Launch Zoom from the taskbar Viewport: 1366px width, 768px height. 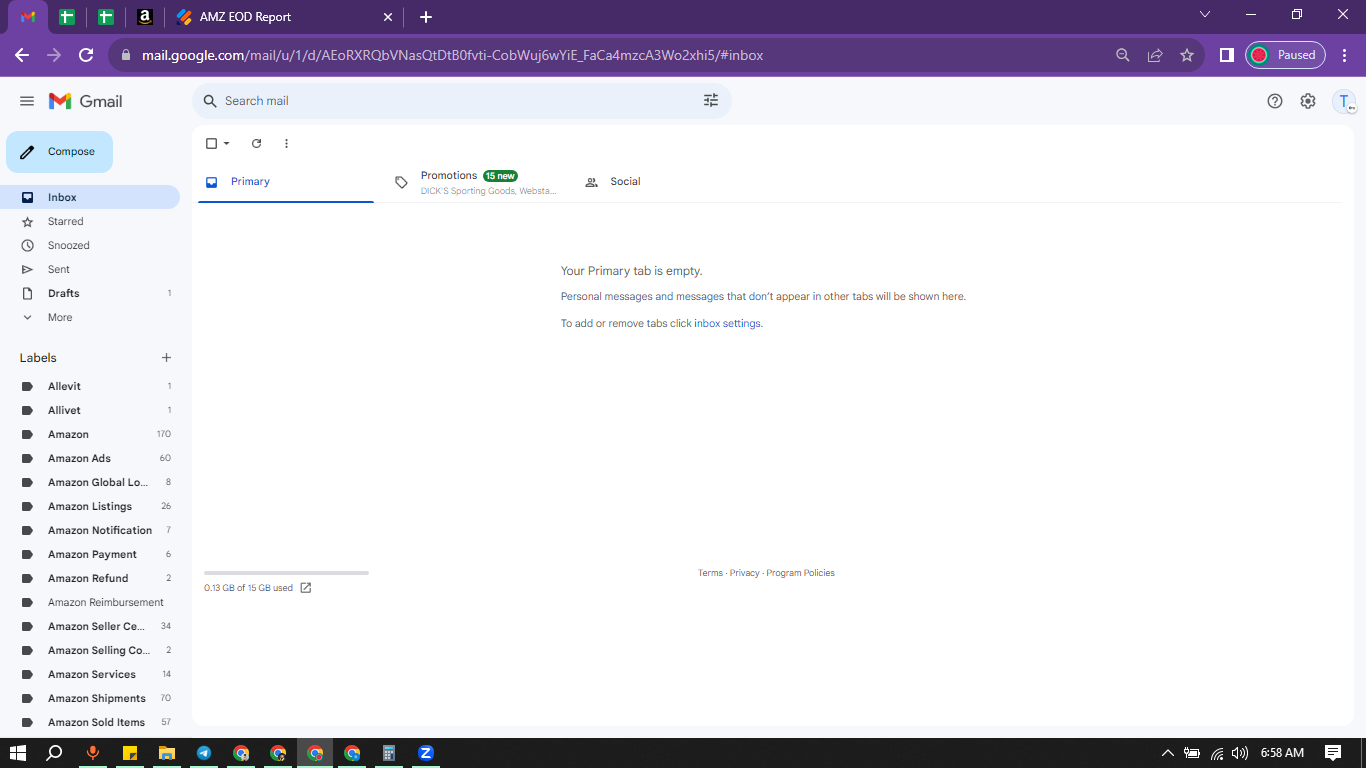426,753
